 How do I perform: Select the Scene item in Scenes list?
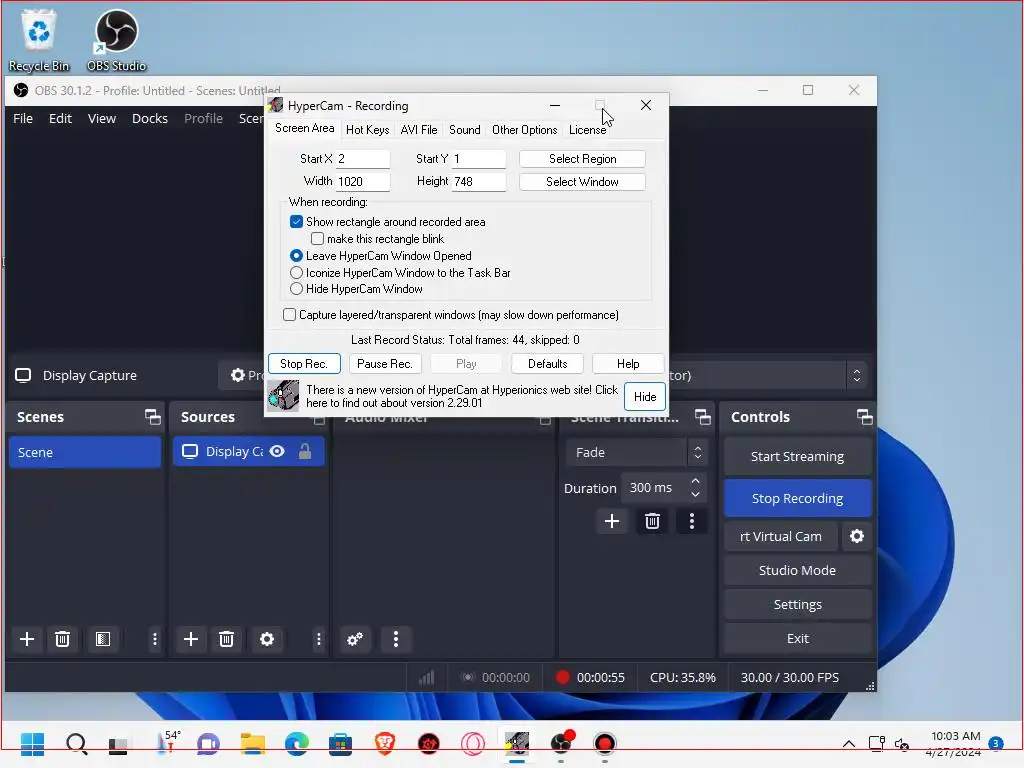(x=85, y=452)
